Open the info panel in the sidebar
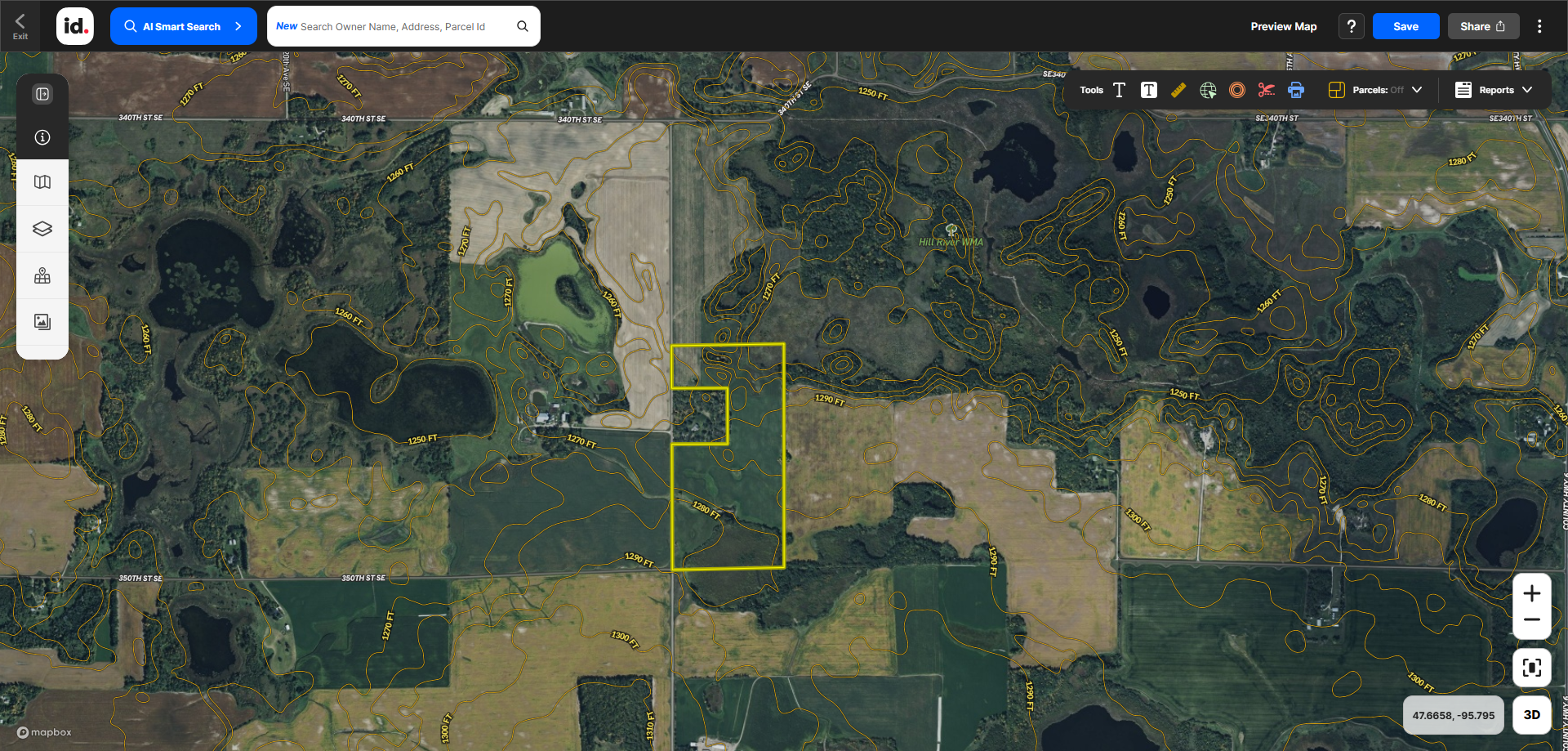Image resolution: width=1568 pixels, height=751 pixels. point(42,137)
